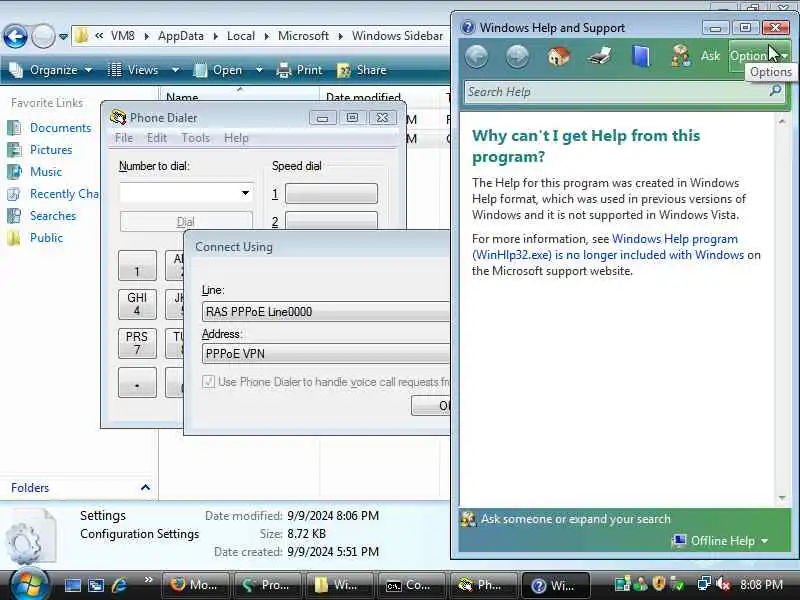Click the Views toolbar button
Screen dimensions: 800x600
135,70
